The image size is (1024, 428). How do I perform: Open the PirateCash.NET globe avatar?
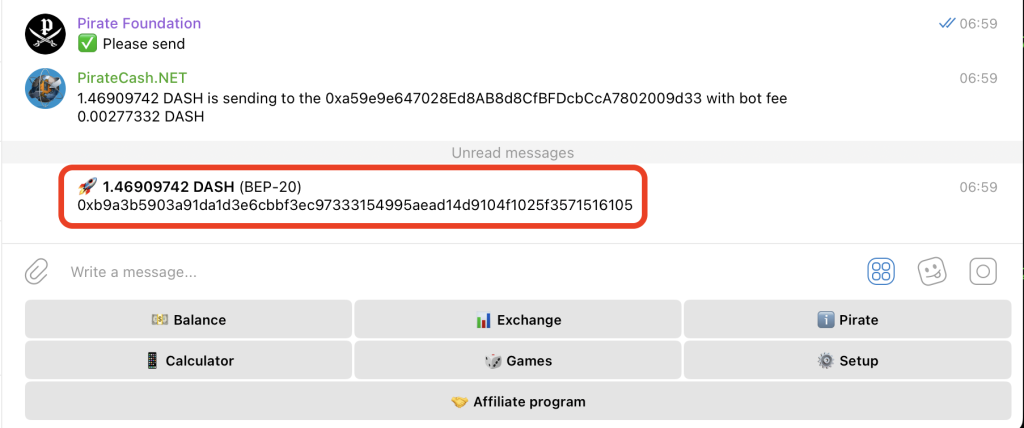pos(45,88)
